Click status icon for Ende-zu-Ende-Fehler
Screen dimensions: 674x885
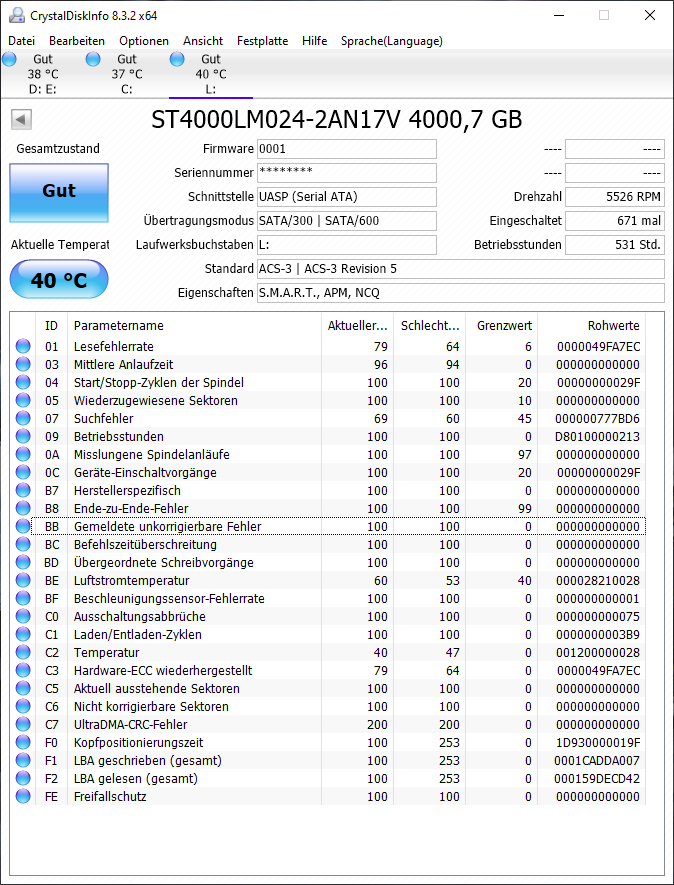coord(23,509)
